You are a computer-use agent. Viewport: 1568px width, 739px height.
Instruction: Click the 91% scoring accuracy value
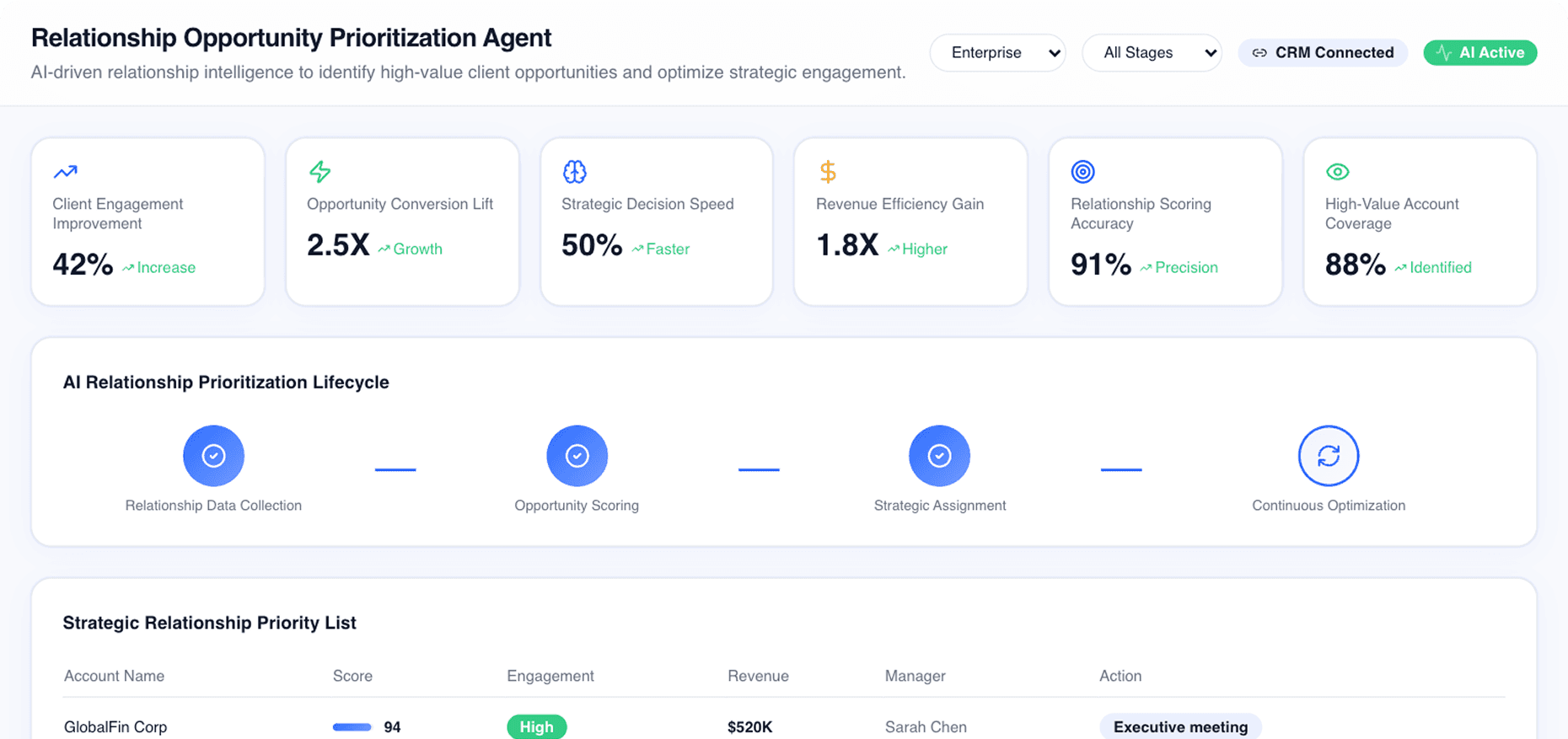(1101, 265)
